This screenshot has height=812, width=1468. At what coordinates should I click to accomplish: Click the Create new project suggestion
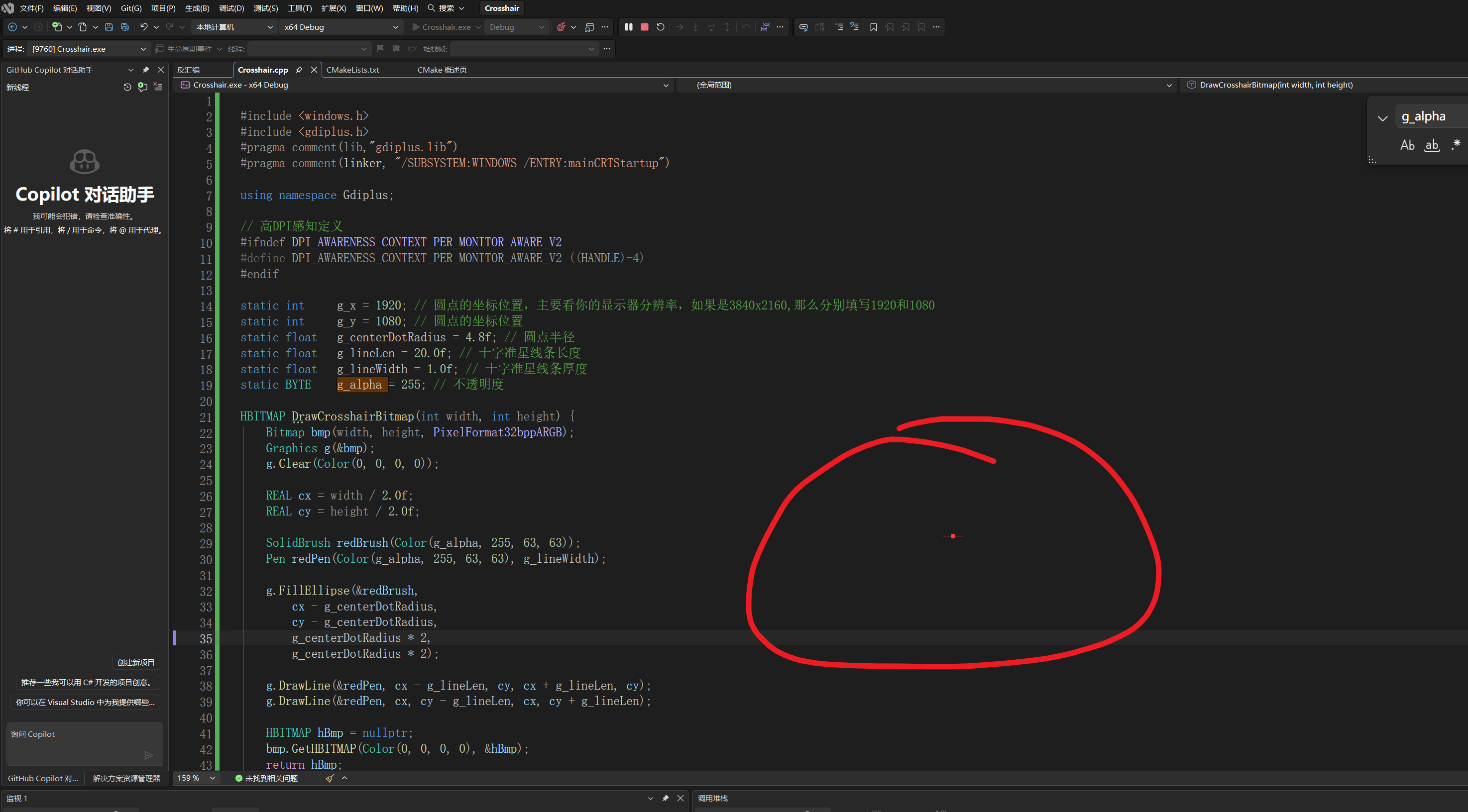point(135,662)
